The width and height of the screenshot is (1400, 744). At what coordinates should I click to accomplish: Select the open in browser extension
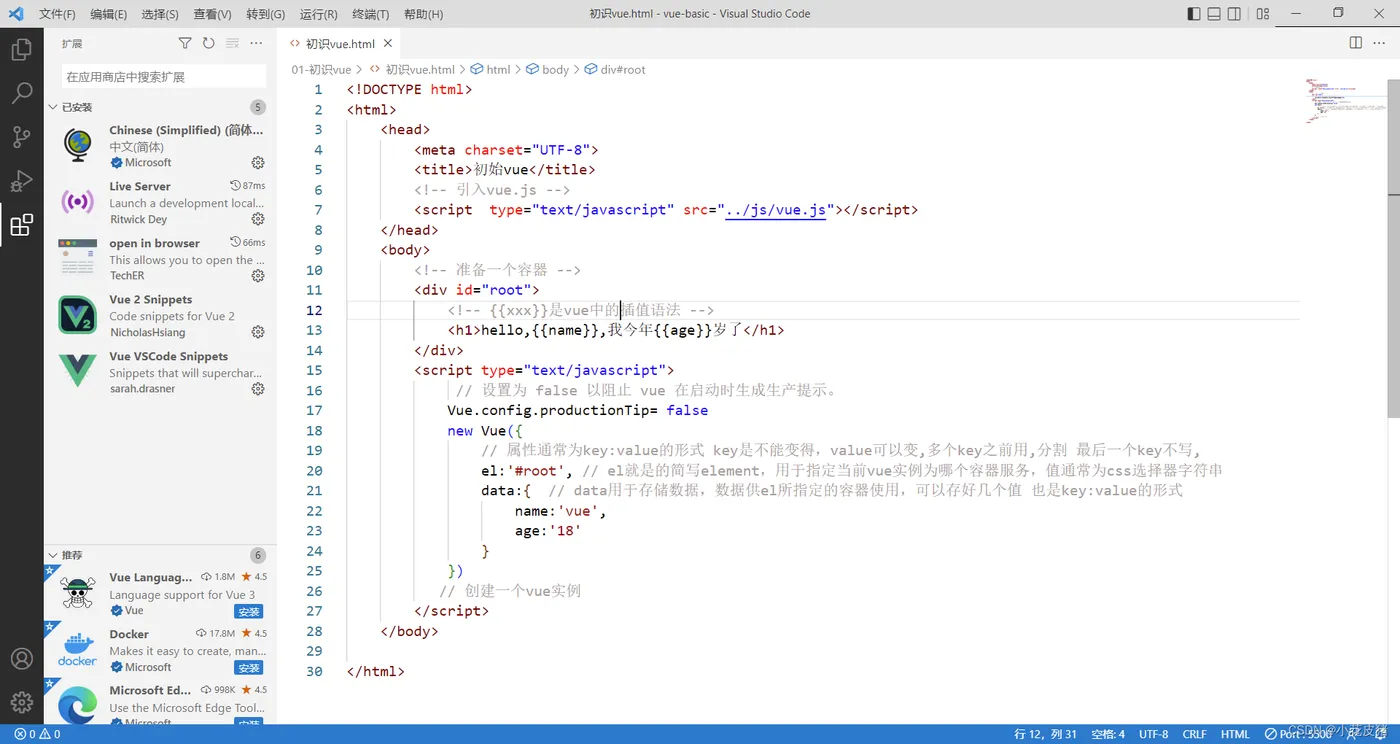pos(160,259)
